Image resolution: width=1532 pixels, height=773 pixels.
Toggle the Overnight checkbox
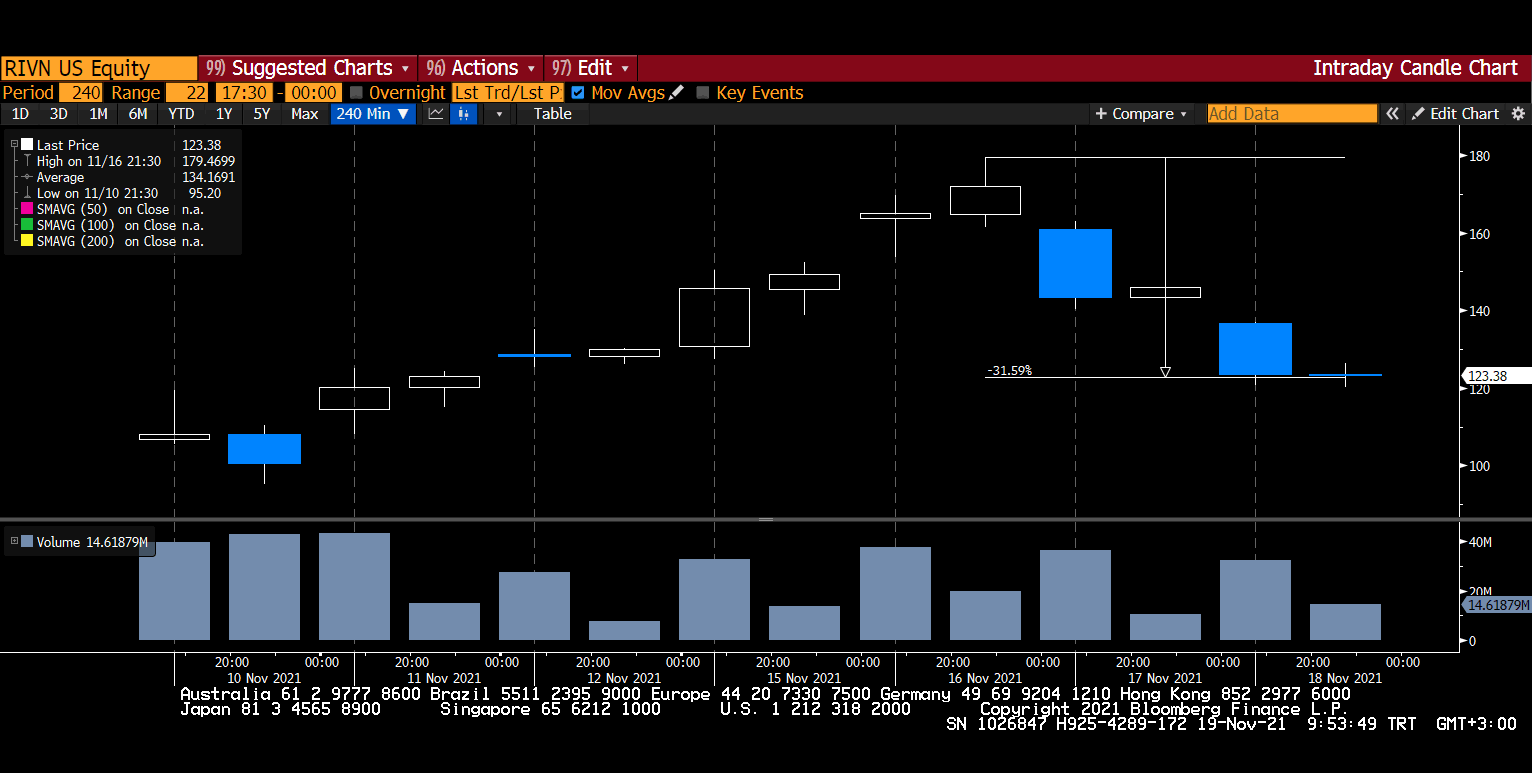tap(357, 93)
